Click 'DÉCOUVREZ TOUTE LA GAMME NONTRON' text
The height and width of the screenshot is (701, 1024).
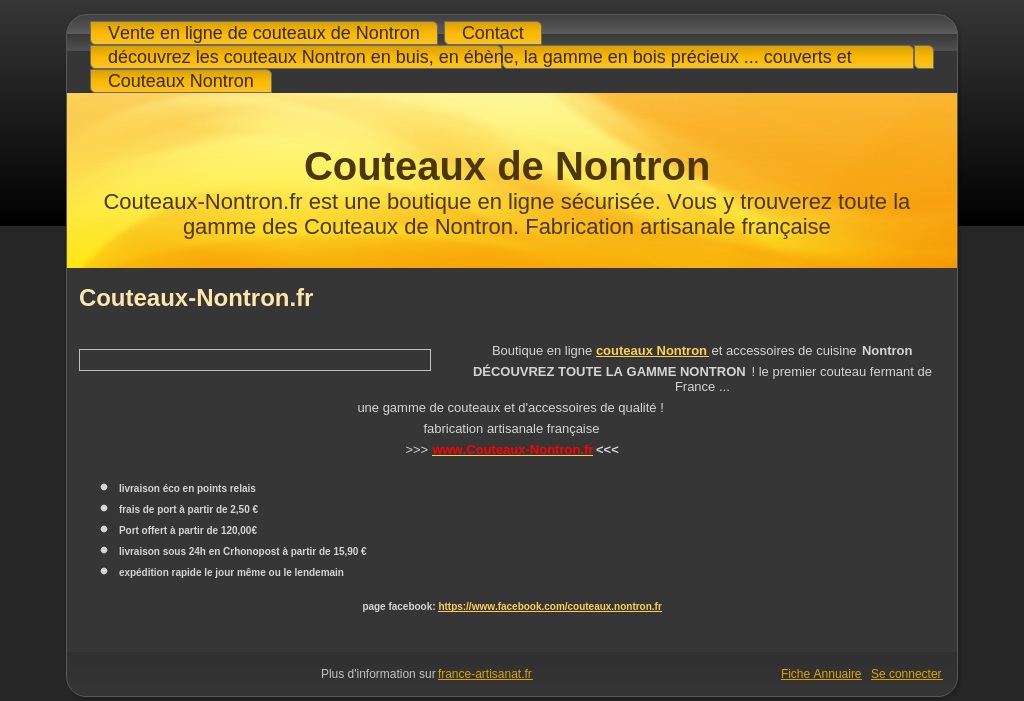coord(609,372)
